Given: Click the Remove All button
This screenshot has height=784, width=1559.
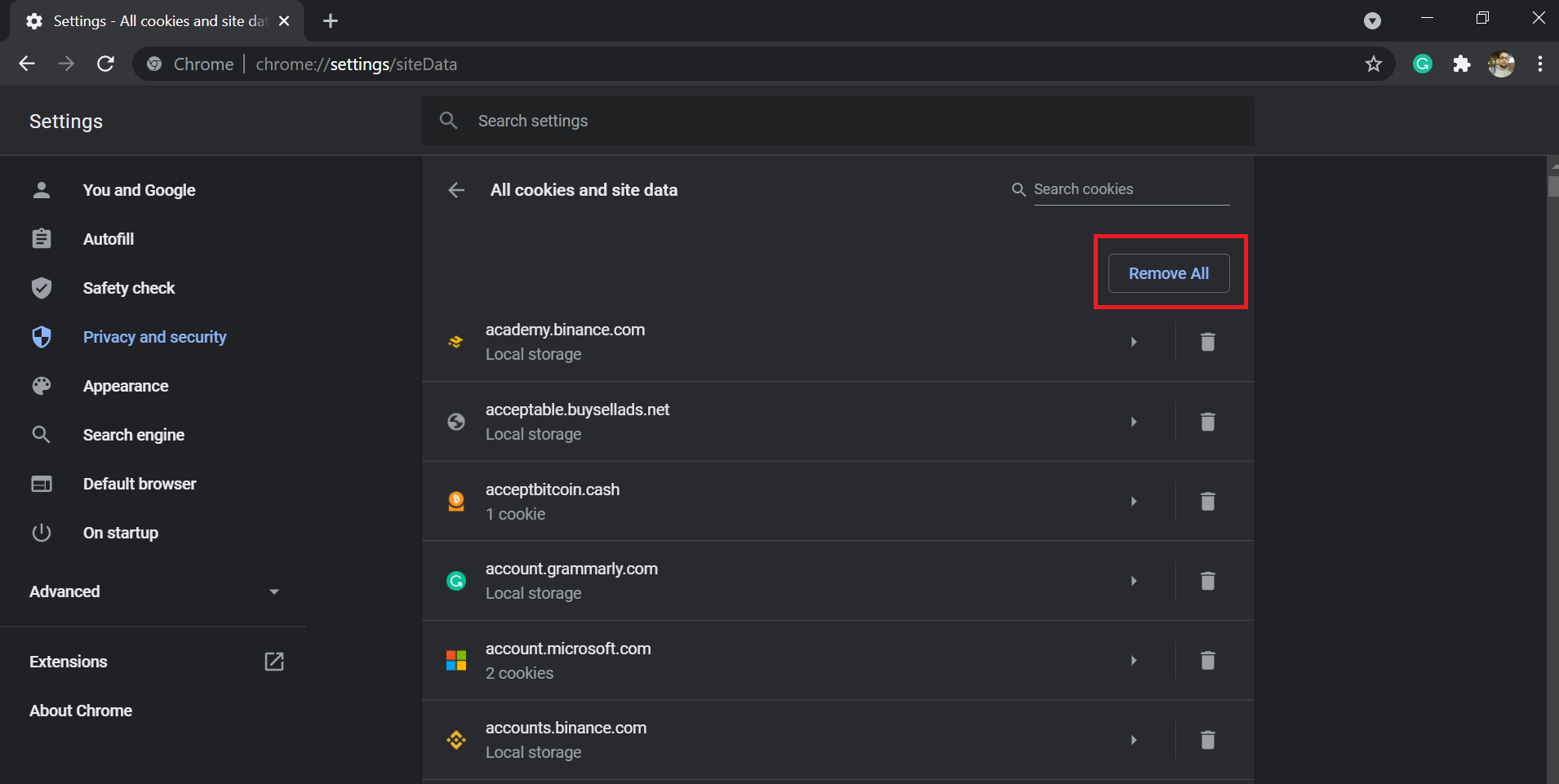Looking at the screenshot, I should pos(1168,273).
